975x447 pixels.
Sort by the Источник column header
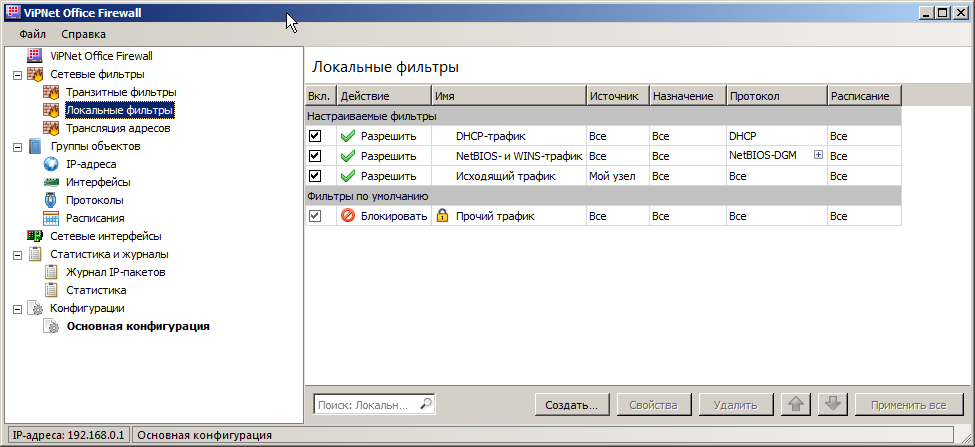pos(619,96)
